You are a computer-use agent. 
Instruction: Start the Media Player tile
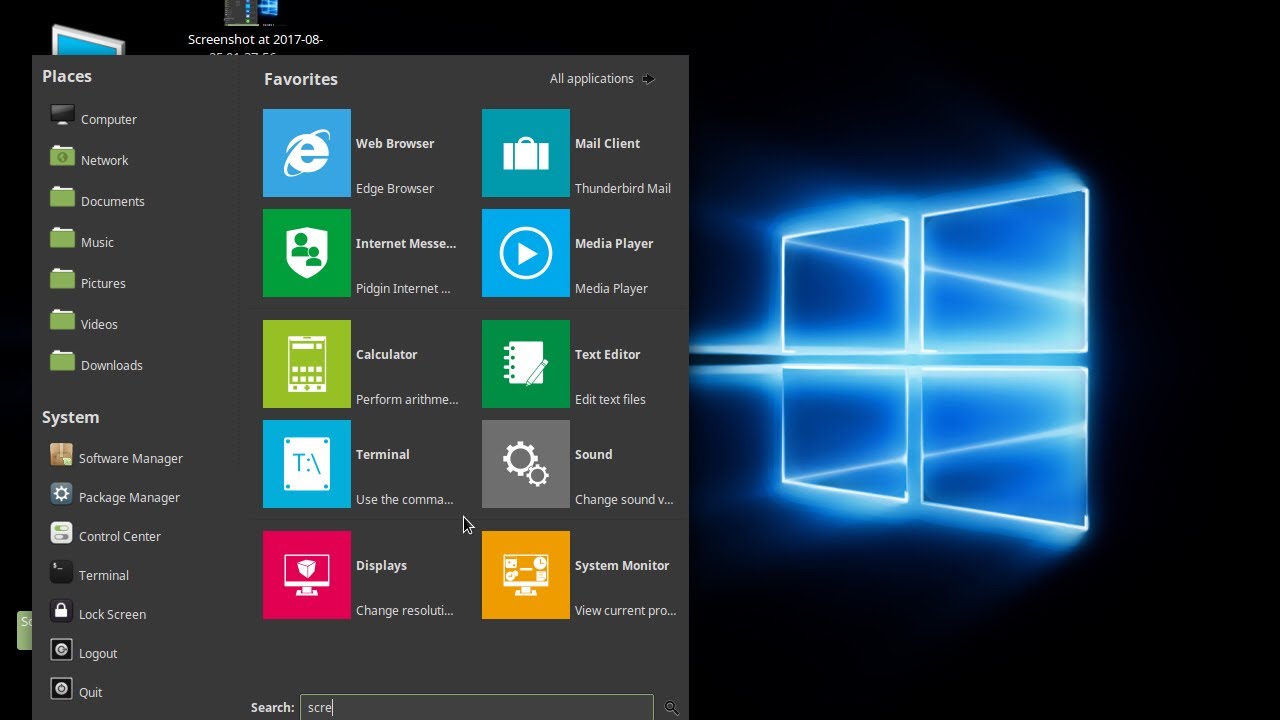(526, 253)
